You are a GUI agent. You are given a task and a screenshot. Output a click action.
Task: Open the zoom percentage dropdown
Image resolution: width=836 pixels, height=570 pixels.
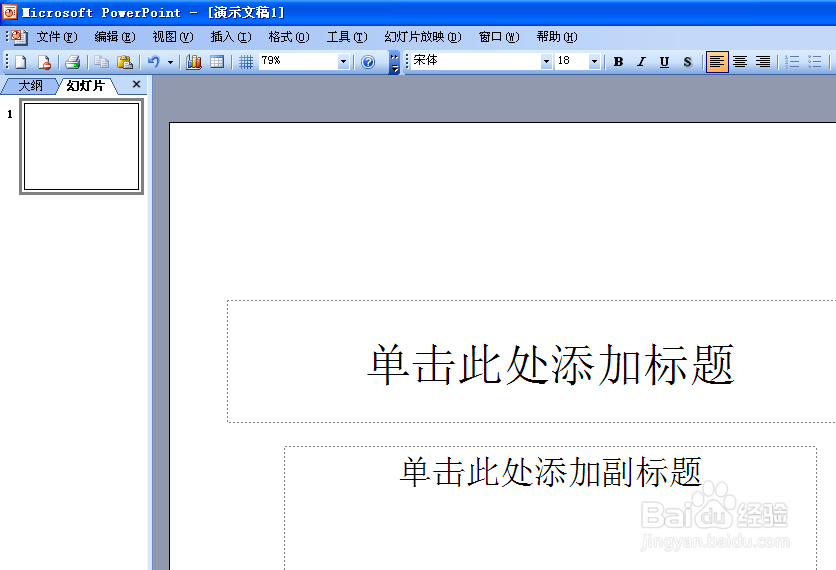343,62
